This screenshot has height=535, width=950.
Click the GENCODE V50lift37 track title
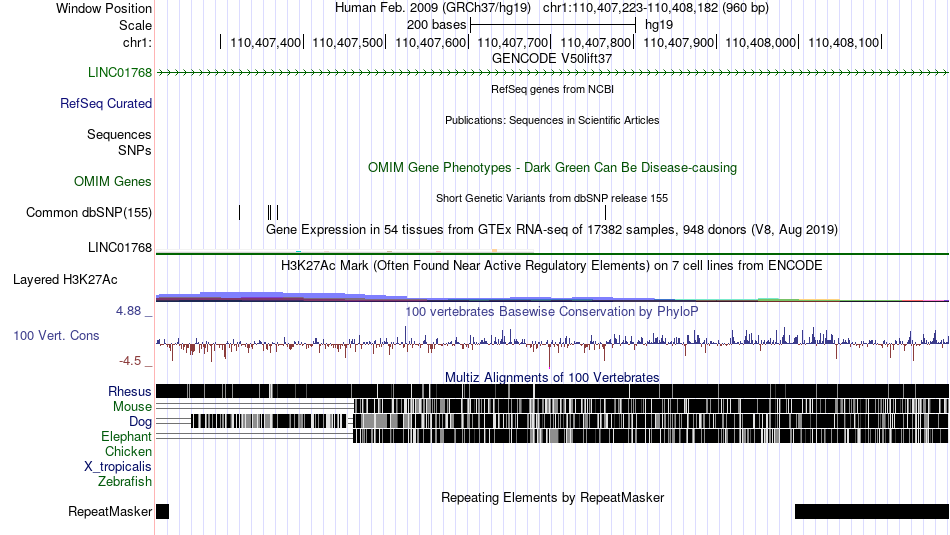(551, 59)
